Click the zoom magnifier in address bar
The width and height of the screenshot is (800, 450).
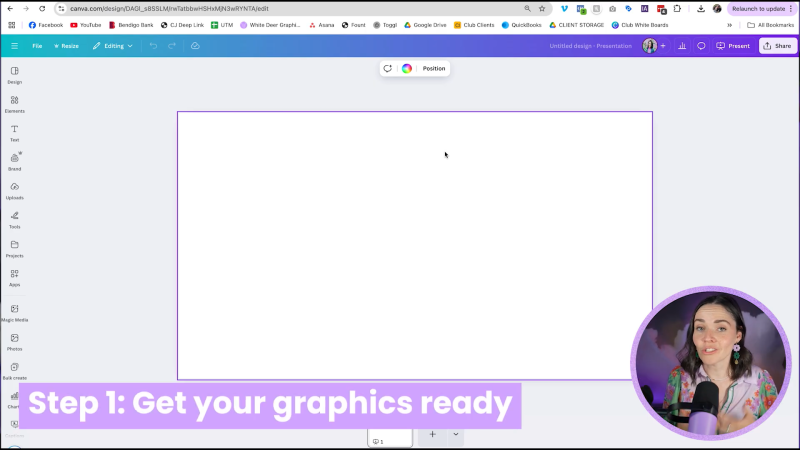click(x=527, y=9)
